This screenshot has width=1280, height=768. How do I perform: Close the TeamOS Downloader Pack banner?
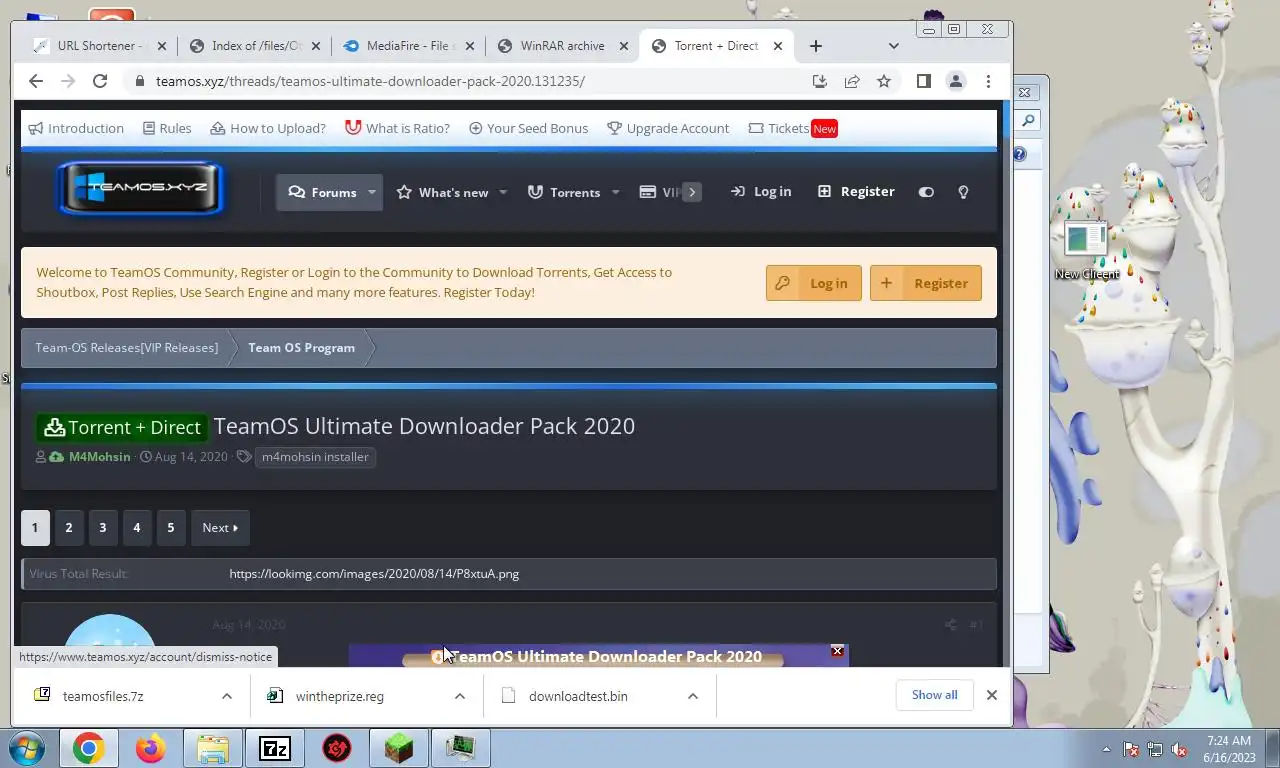point(838,651)
